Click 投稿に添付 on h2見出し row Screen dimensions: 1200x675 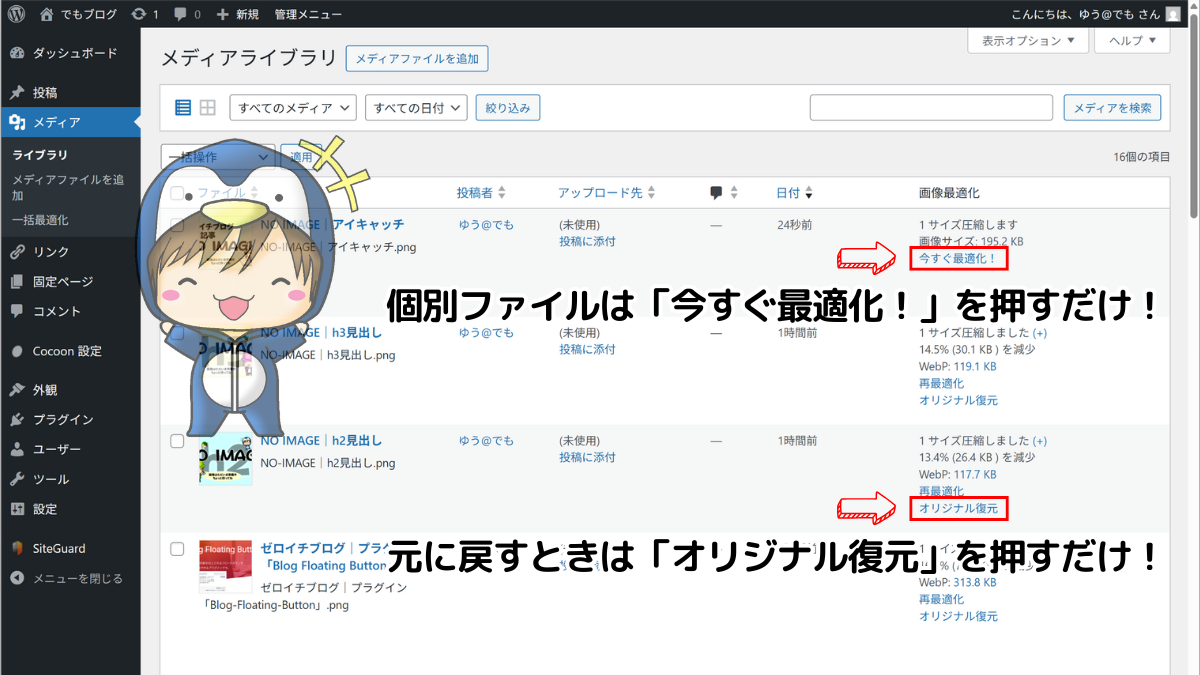click(587, 457)
